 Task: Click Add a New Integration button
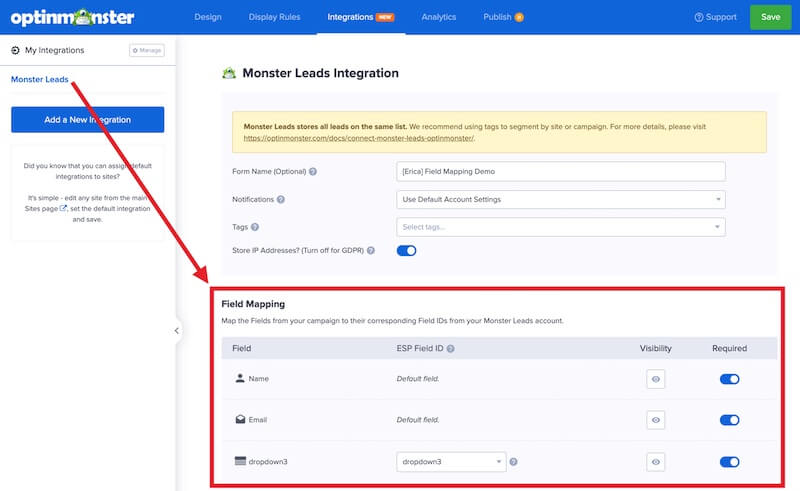pyautogui.click(x=88, y=119)
